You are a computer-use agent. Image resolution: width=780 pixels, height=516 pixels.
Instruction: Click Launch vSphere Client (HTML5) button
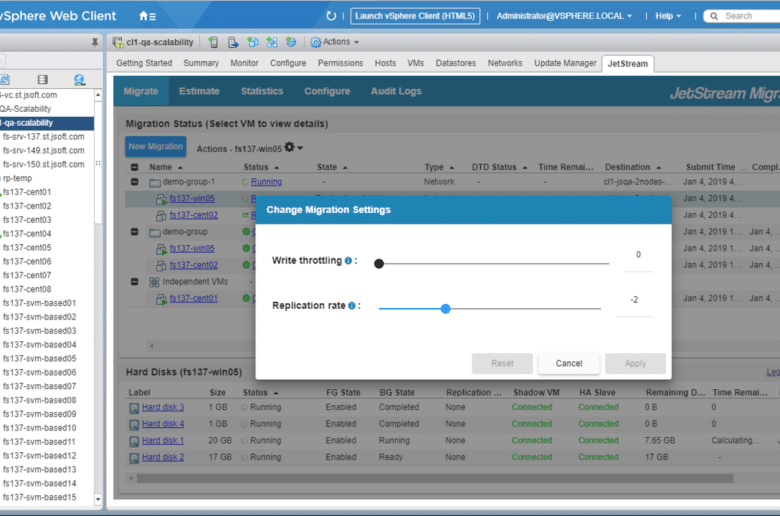coord(415,16)
